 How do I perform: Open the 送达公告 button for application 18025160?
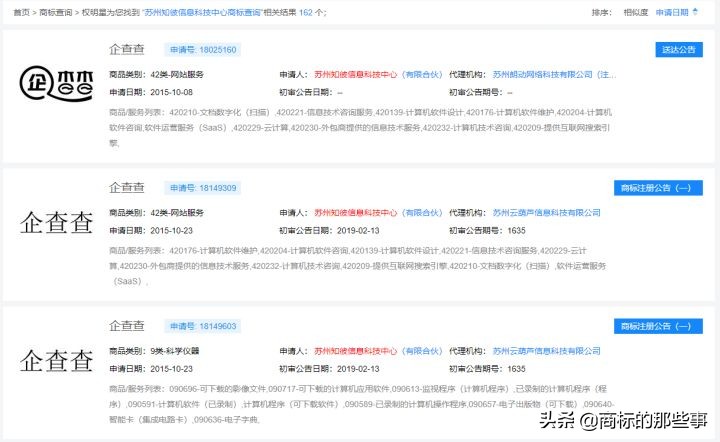[679, 50]
